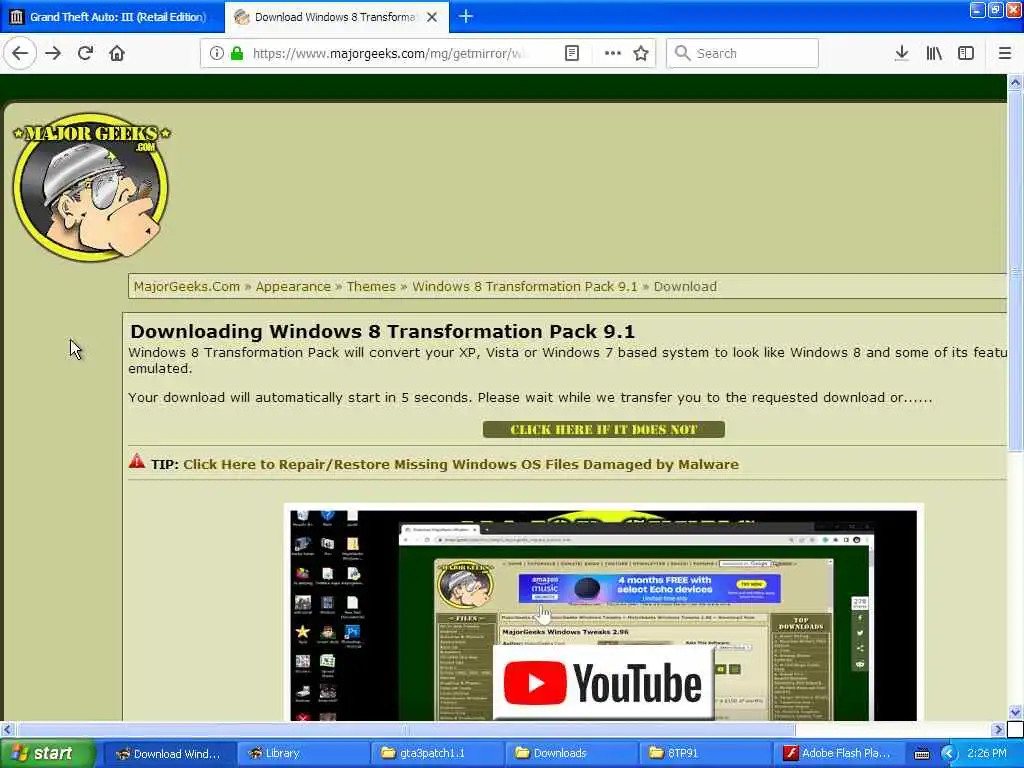Viewport: 1024px width, 768px height.
Task: Click horizontal scrollbar right arrow
Action: point(998,729)
